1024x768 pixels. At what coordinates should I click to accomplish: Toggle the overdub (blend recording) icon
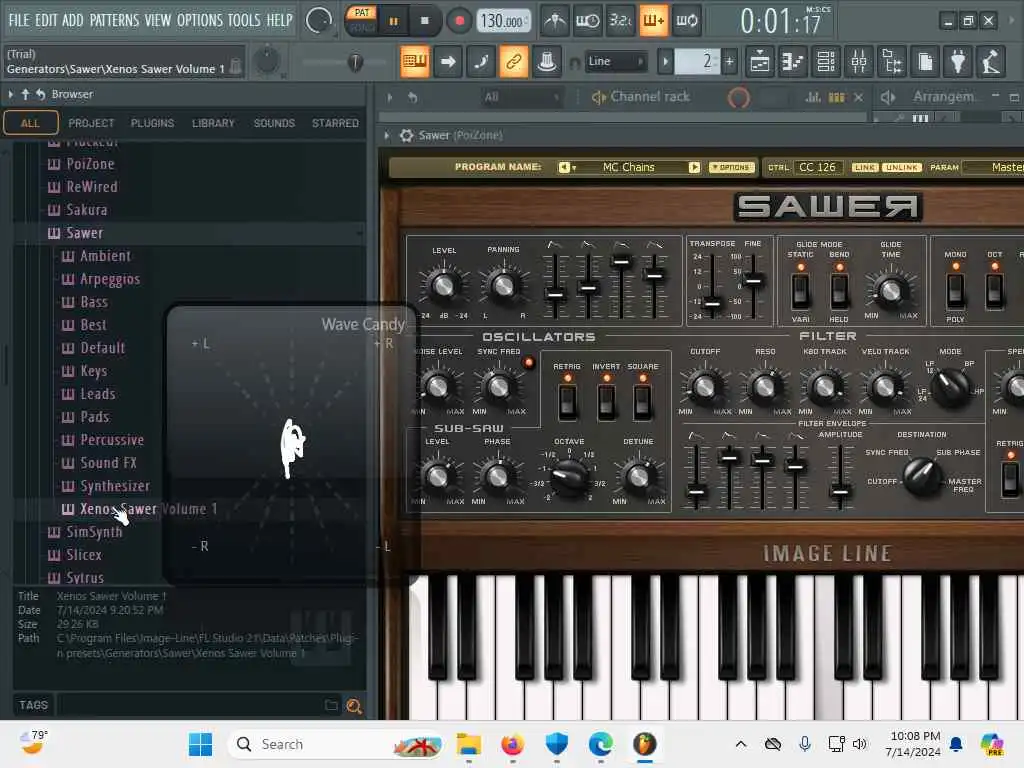coord(653,21)
